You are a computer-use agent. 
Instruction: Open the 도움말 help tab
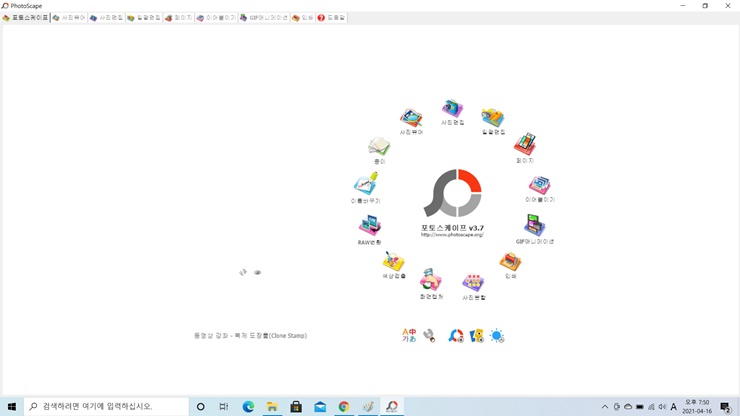(332, 18)
